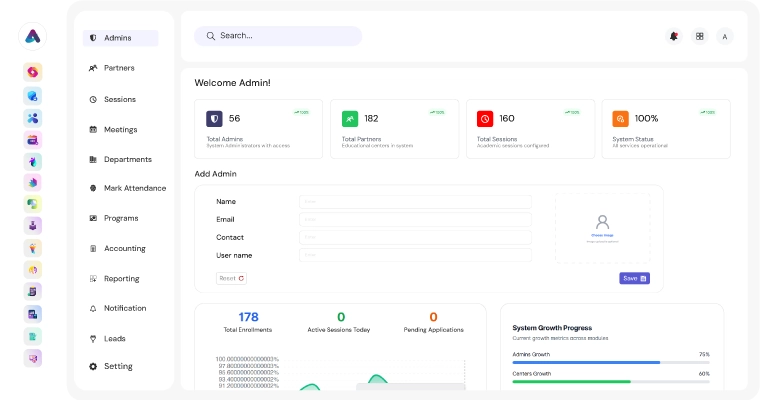This screenshot has height=400, width=765.
Task: Click the green Total Partners icon
Action: point(350,118)
